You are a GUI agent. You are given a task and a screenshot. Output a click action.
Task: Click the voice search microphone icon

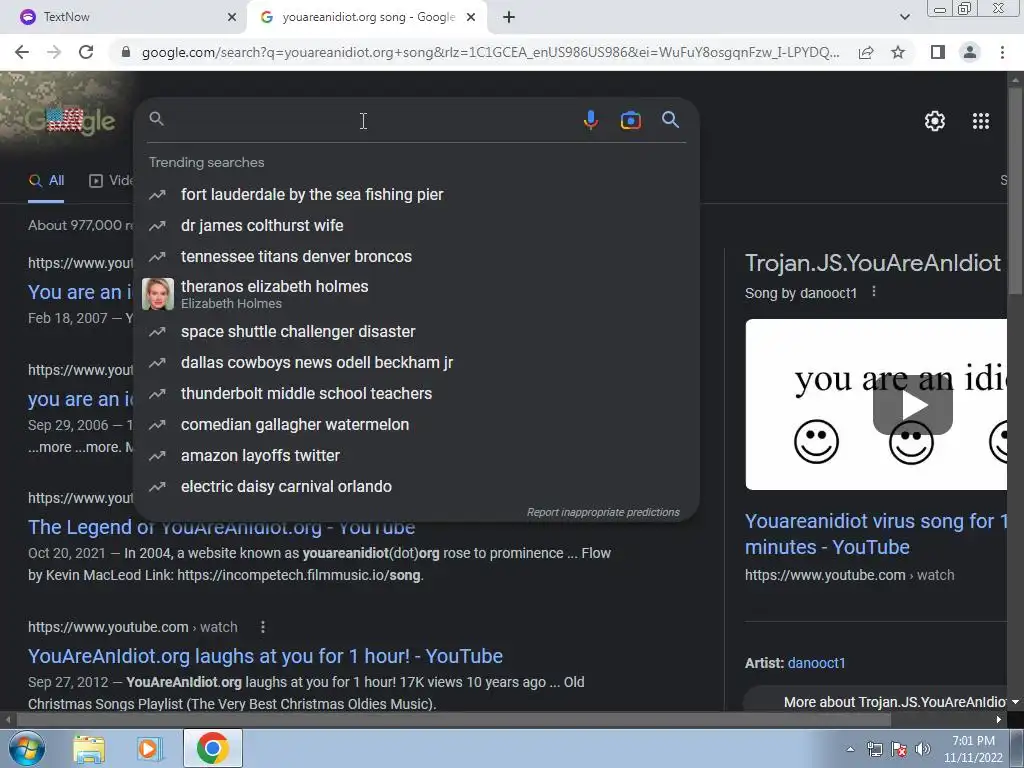click(x=590, y=120)
